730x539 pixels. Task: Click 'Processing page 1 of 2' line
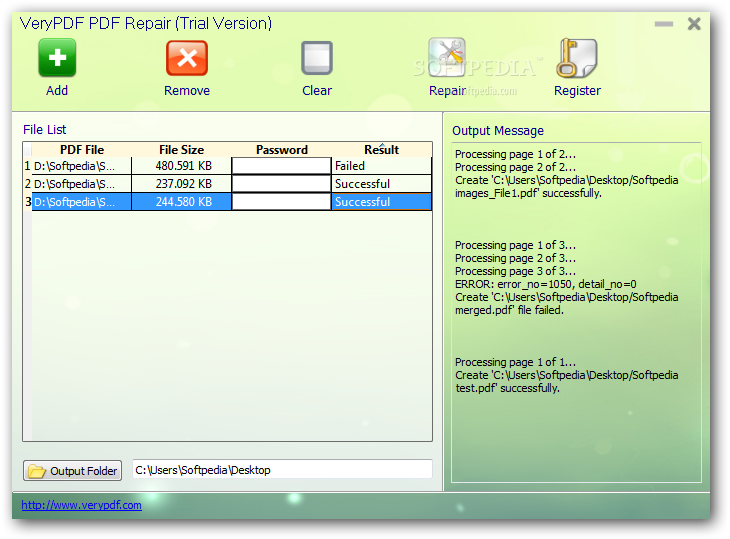click(515, 154)
